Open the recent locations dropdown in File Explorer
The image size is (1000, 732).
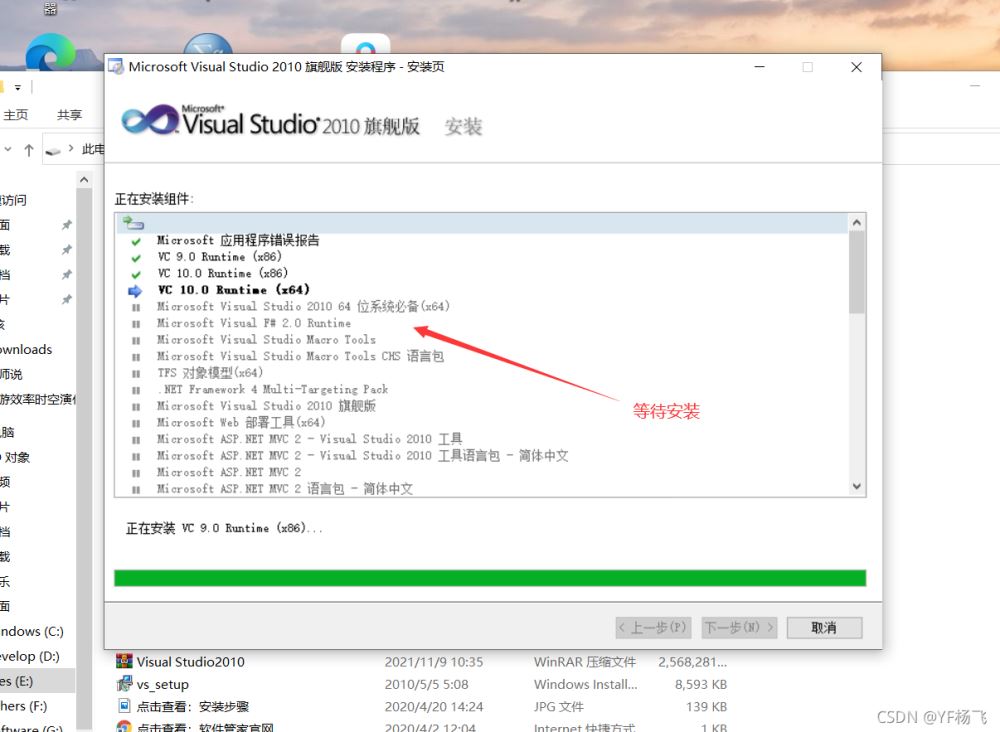click(8, 149)
